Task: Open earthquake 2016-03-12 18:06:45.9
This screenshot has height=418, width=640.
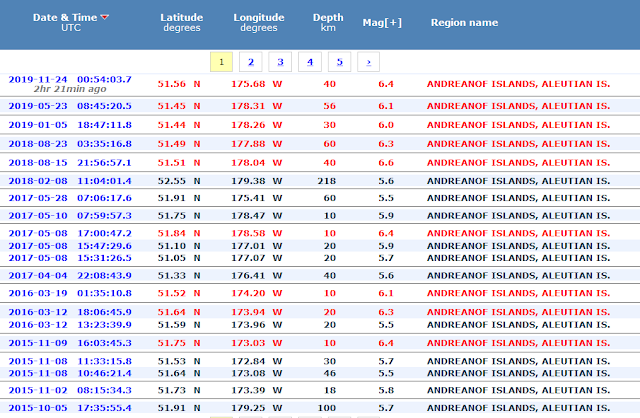Action: pyautogui.click(x=70, y=312)
